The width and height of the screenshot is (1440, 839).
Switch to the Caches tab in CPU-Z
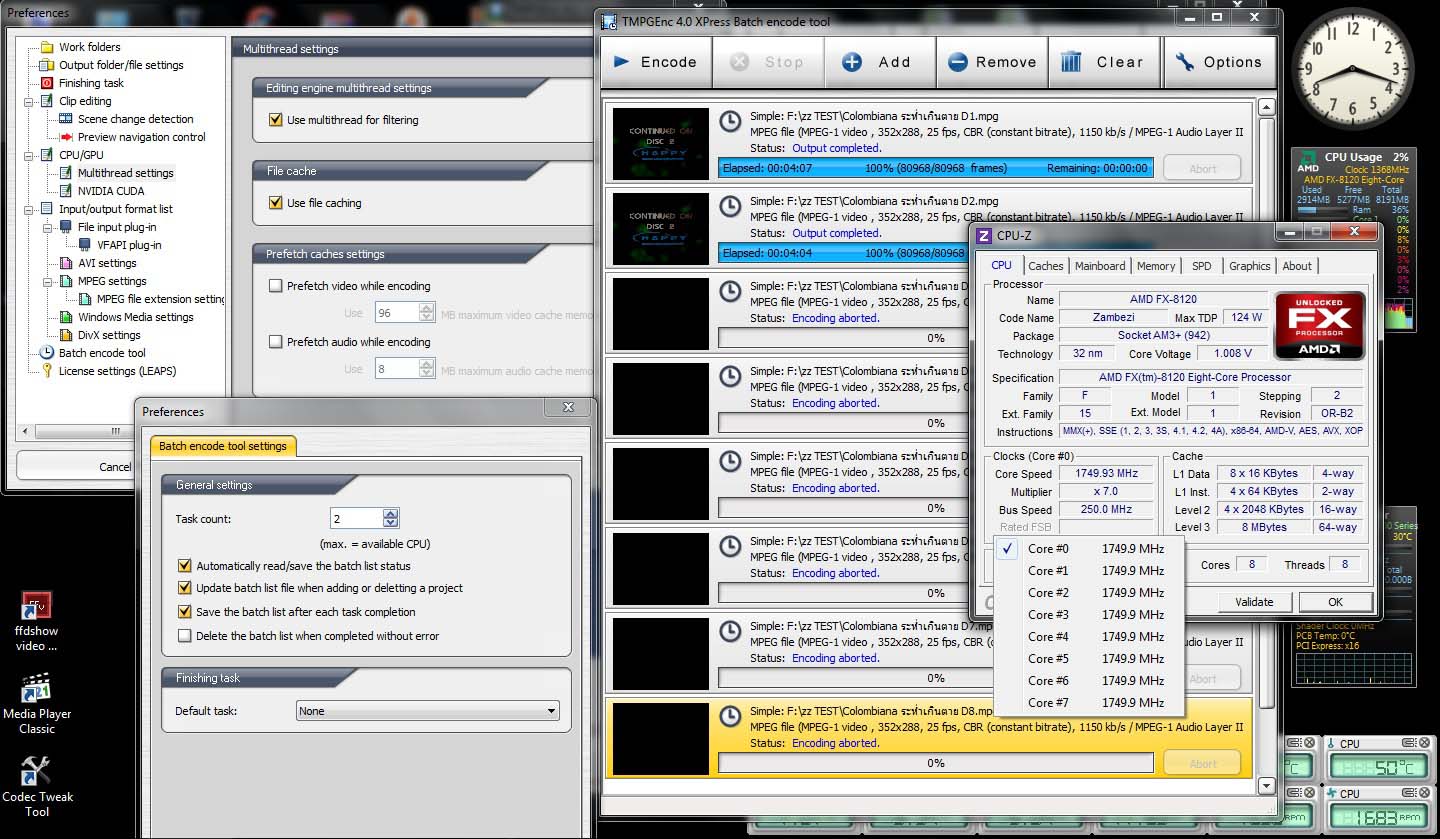click(1046, 266)
